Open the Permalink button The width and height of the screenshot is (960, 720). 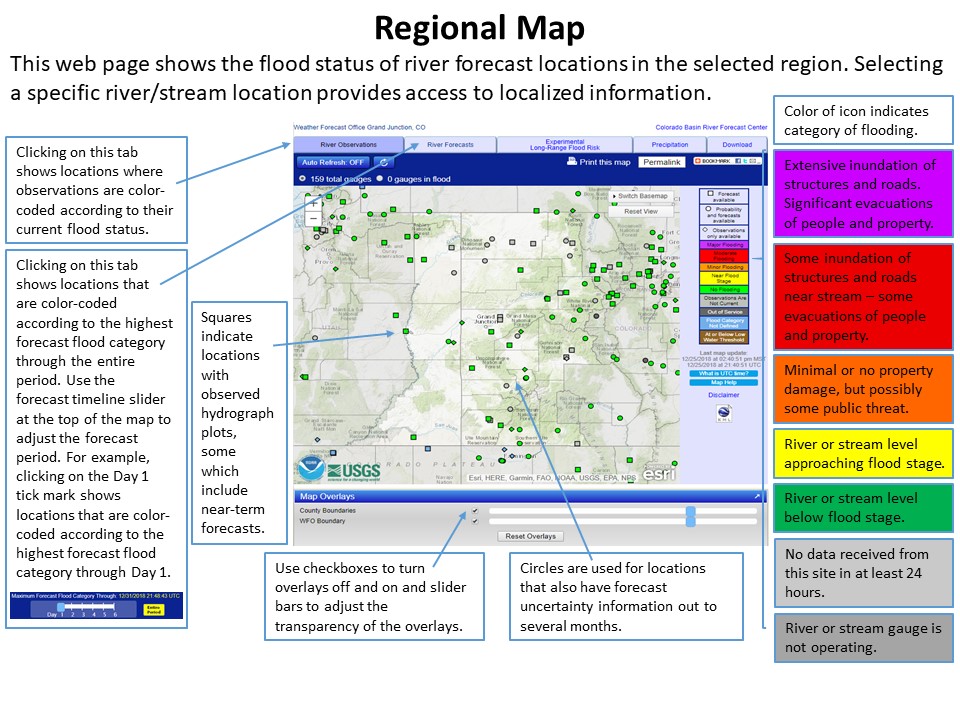[661, 162]
